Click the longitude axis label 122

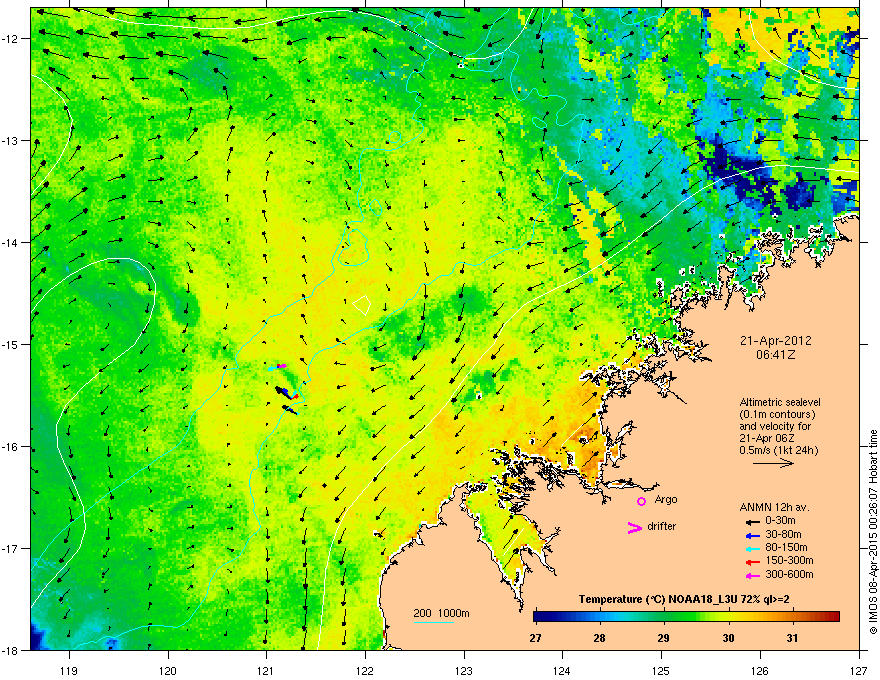point(365,670)
